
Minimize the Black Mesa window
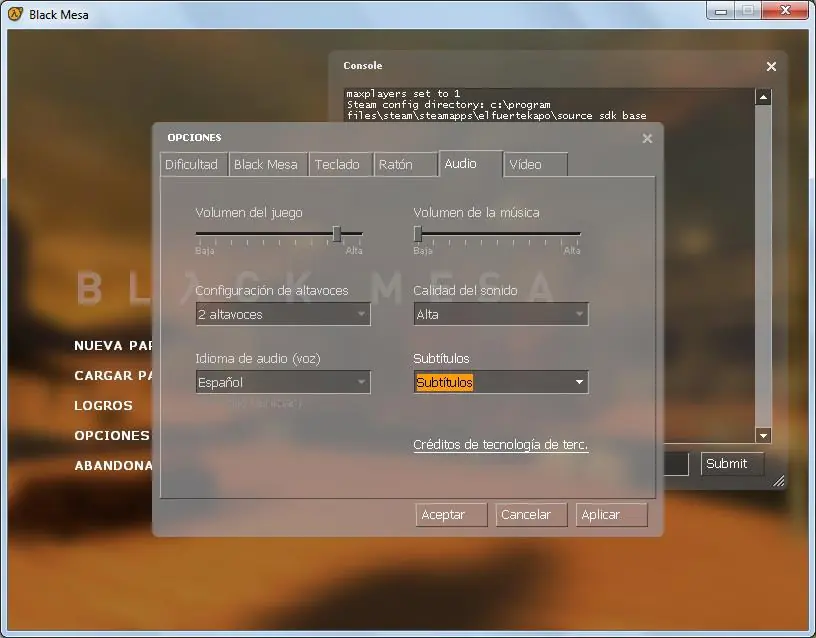pyautogui.click(x=721, y=11)
